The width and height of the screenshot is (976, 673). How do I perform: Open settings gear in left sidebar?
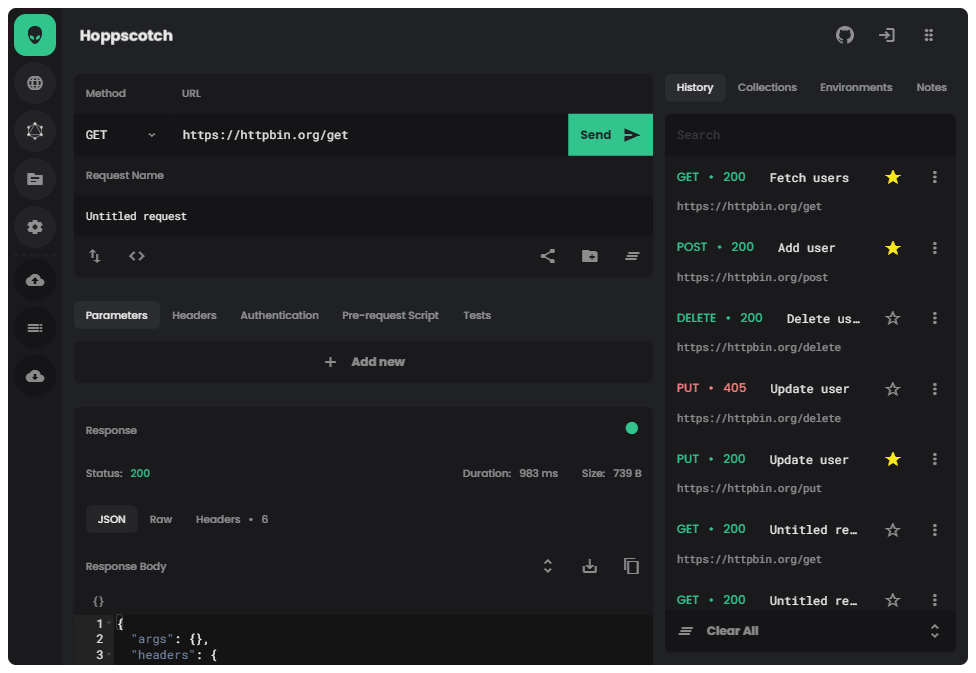(x=35, y=227)
